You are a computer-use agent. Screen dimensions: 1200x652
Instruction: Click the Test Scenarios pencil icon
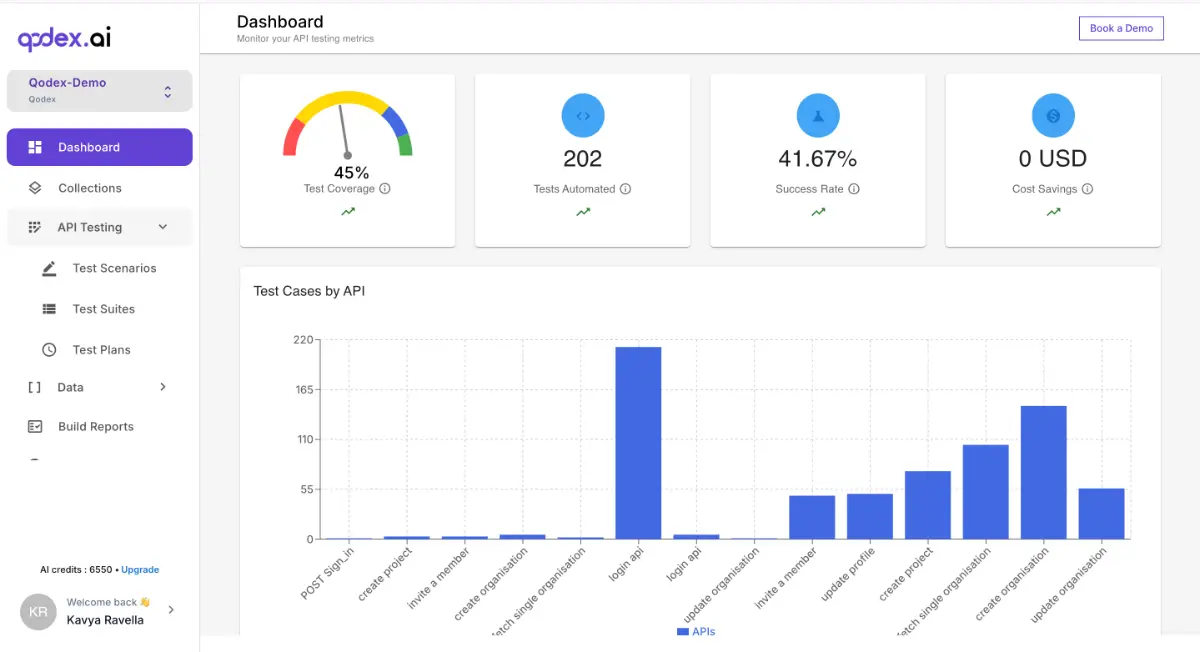point(49,268)
